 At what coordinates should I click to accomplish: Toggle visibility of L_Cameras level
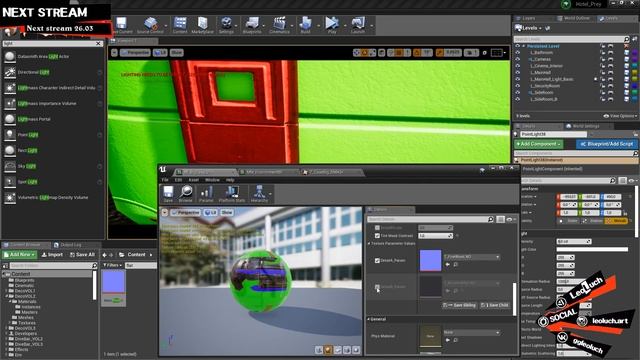[x=518, y=59]
